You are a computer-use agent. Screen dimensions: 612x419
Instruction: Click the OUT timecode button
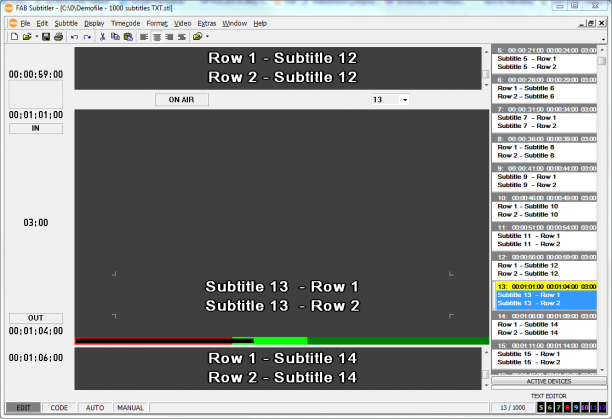36,318
